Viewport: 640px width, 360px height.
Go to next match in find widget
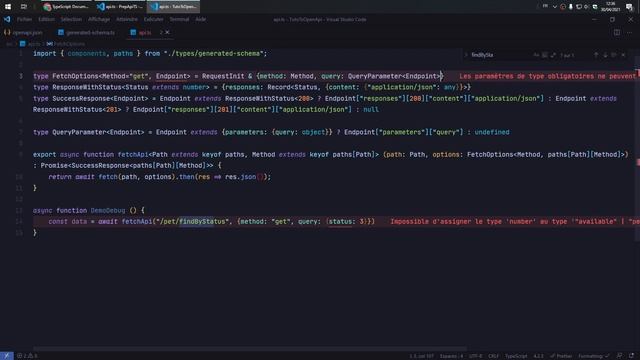[x=605, y=55]
